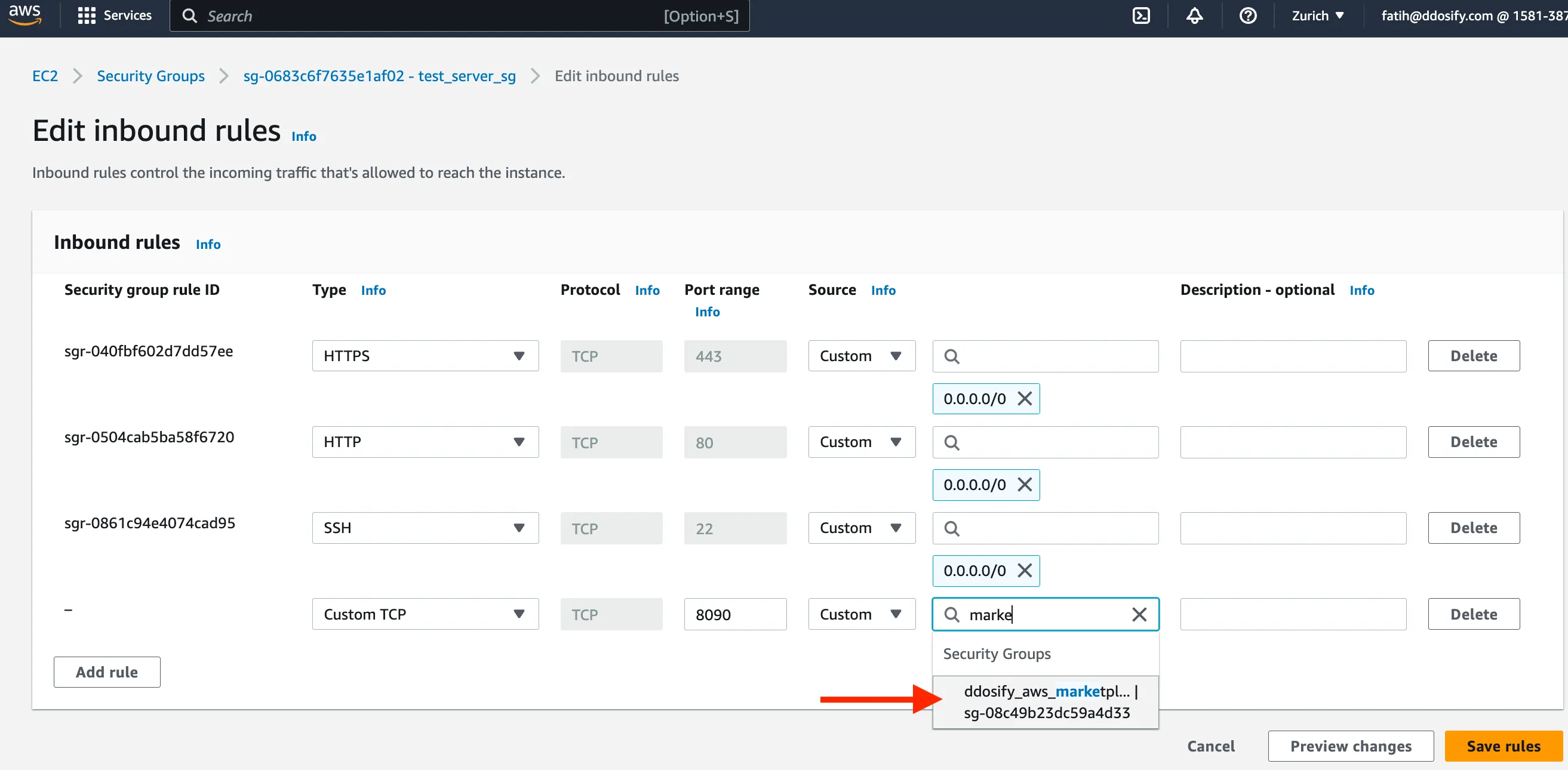The image size is (1568, 770).
Task: Remove the 0.0.0.0/0 chip on HTTPS rule
Action: [x=1025, y=399]
